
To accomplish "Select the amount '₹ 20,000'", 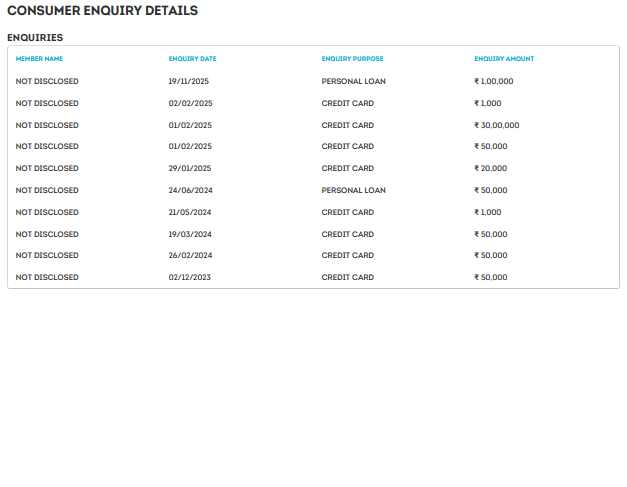I will 491,168.
